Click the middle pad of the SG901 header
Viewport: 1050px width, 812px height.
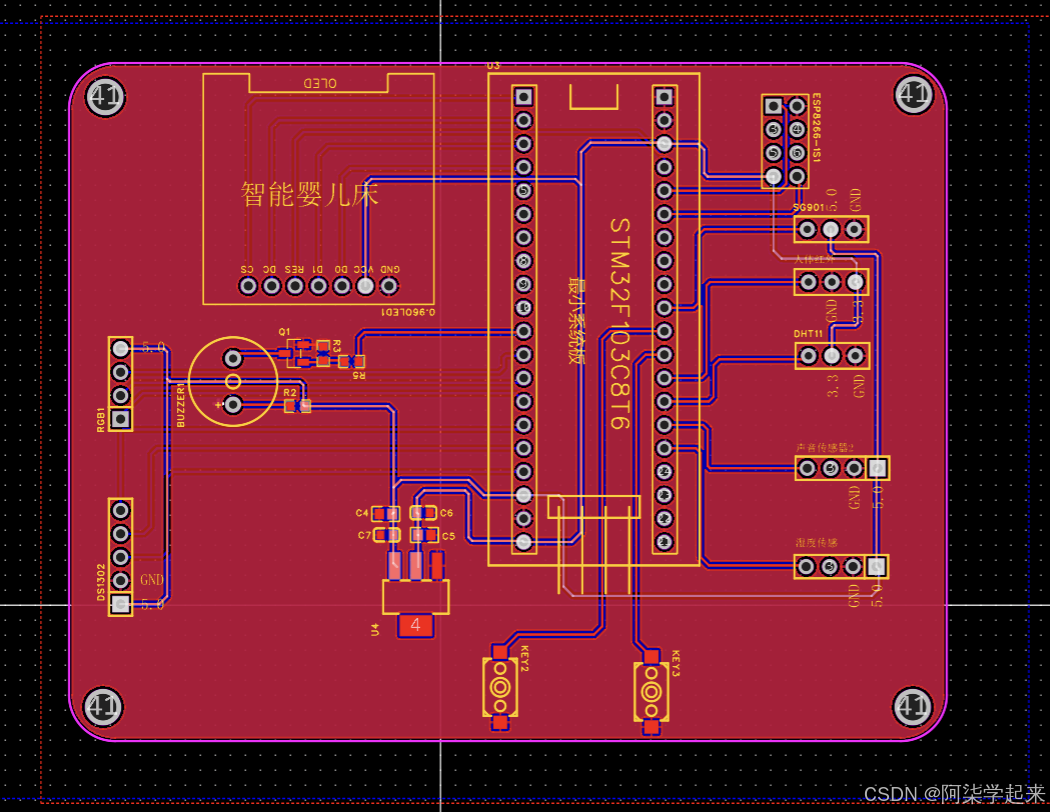tap(831, 230)
